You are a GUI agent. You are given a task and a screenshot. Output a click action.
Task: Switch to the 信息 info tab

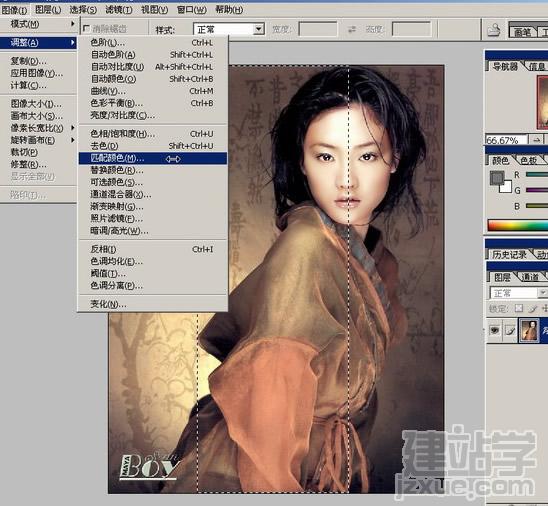(537, 66)
